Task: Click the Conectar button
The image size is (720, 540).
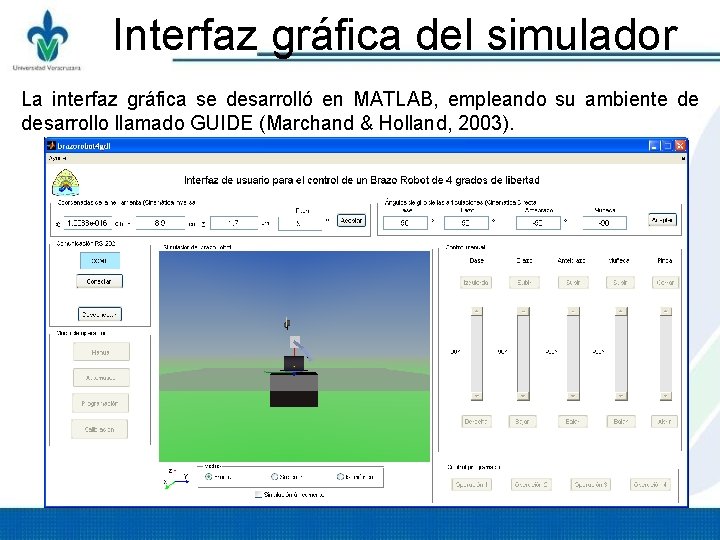Action: click(99, 281)
